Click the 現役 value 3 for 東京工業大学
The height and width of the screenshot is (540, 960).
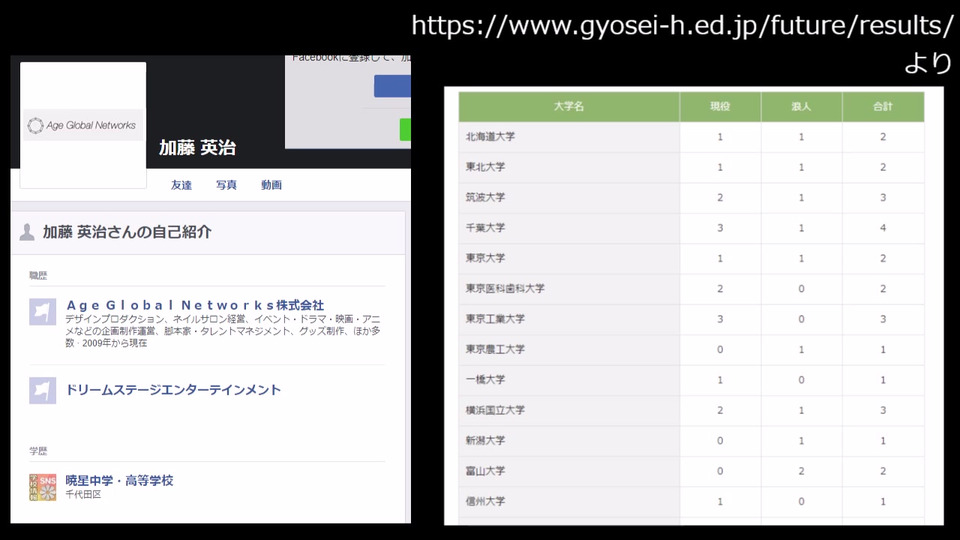point(720,319)
